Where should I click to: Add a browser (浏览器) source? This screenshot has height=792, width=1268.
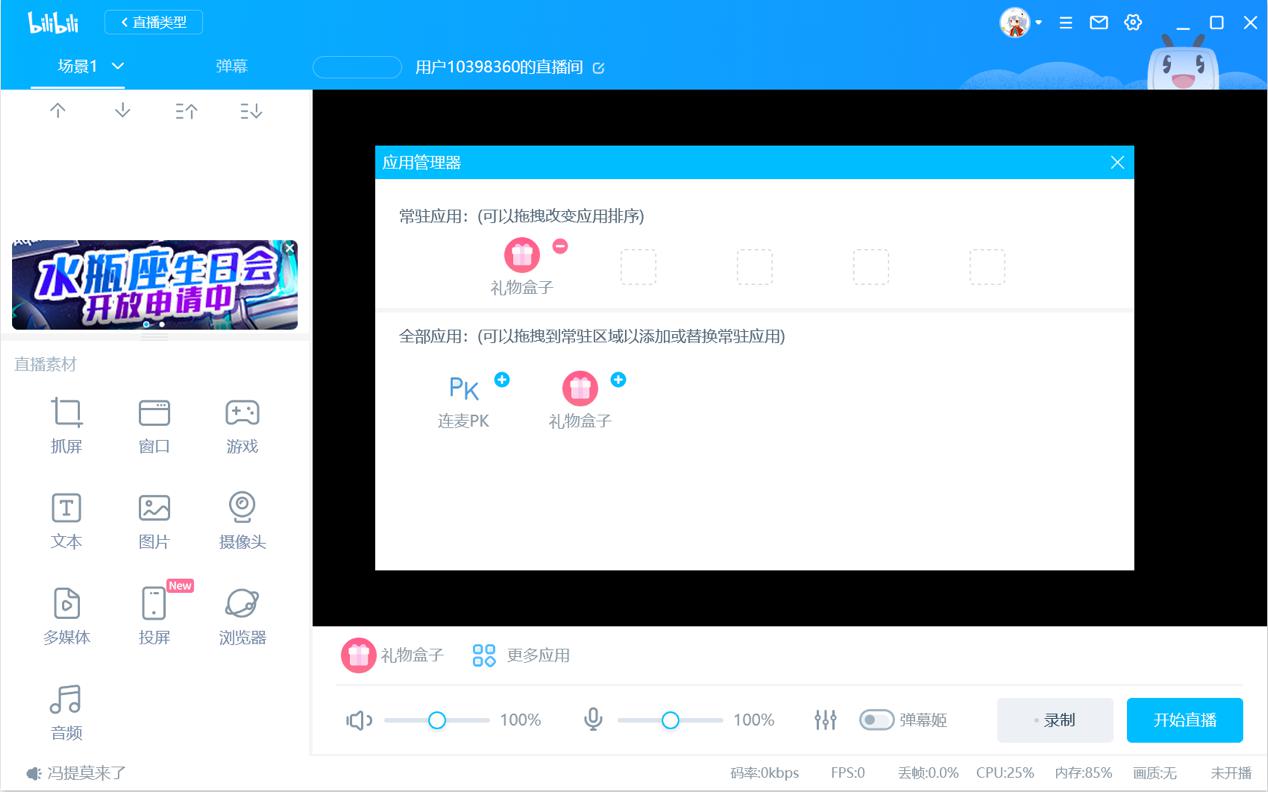[242, 616]
